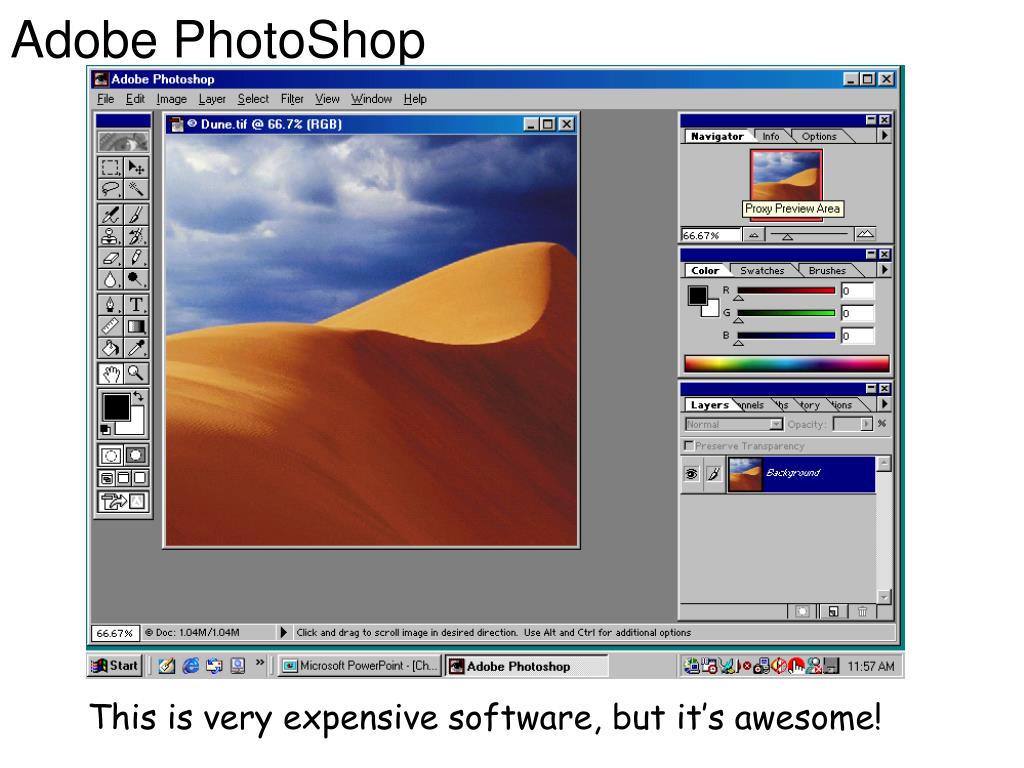Select the Hand tool
1024x768 pixels.
(110, 374)
